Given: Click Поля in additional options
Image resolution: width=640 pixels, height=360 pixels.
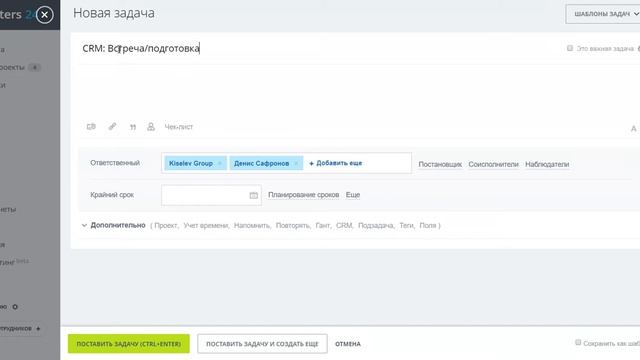Looking at the screenshot, I should [x=427, y=225].
